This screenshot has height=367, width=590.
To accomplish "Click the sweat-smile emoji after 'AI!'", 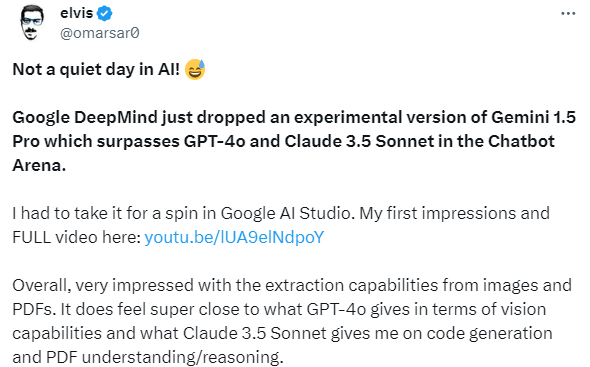I will (x=195, y=69).
